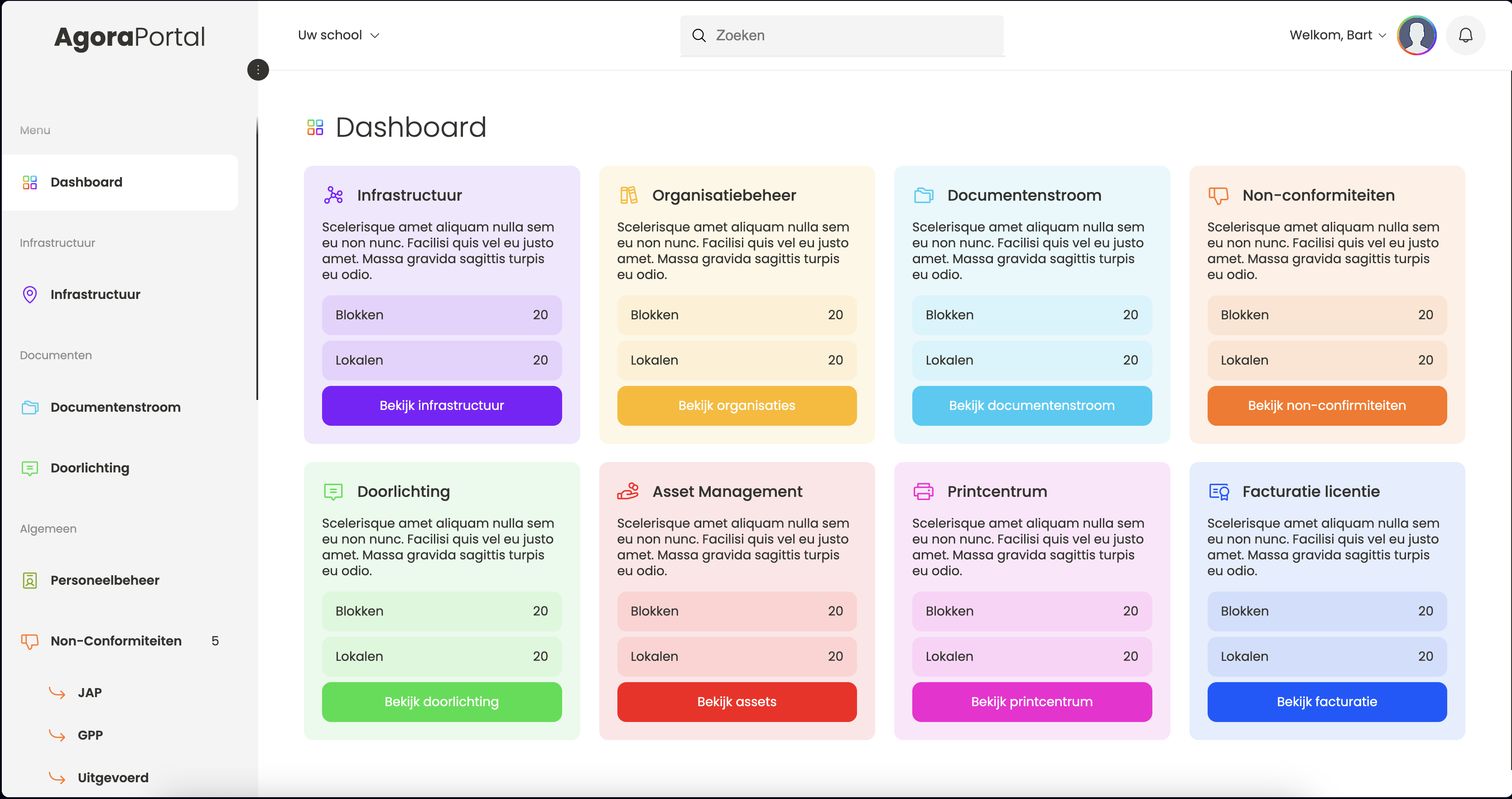
Task: Open the user profile avatar
Action: point(1416,35)
